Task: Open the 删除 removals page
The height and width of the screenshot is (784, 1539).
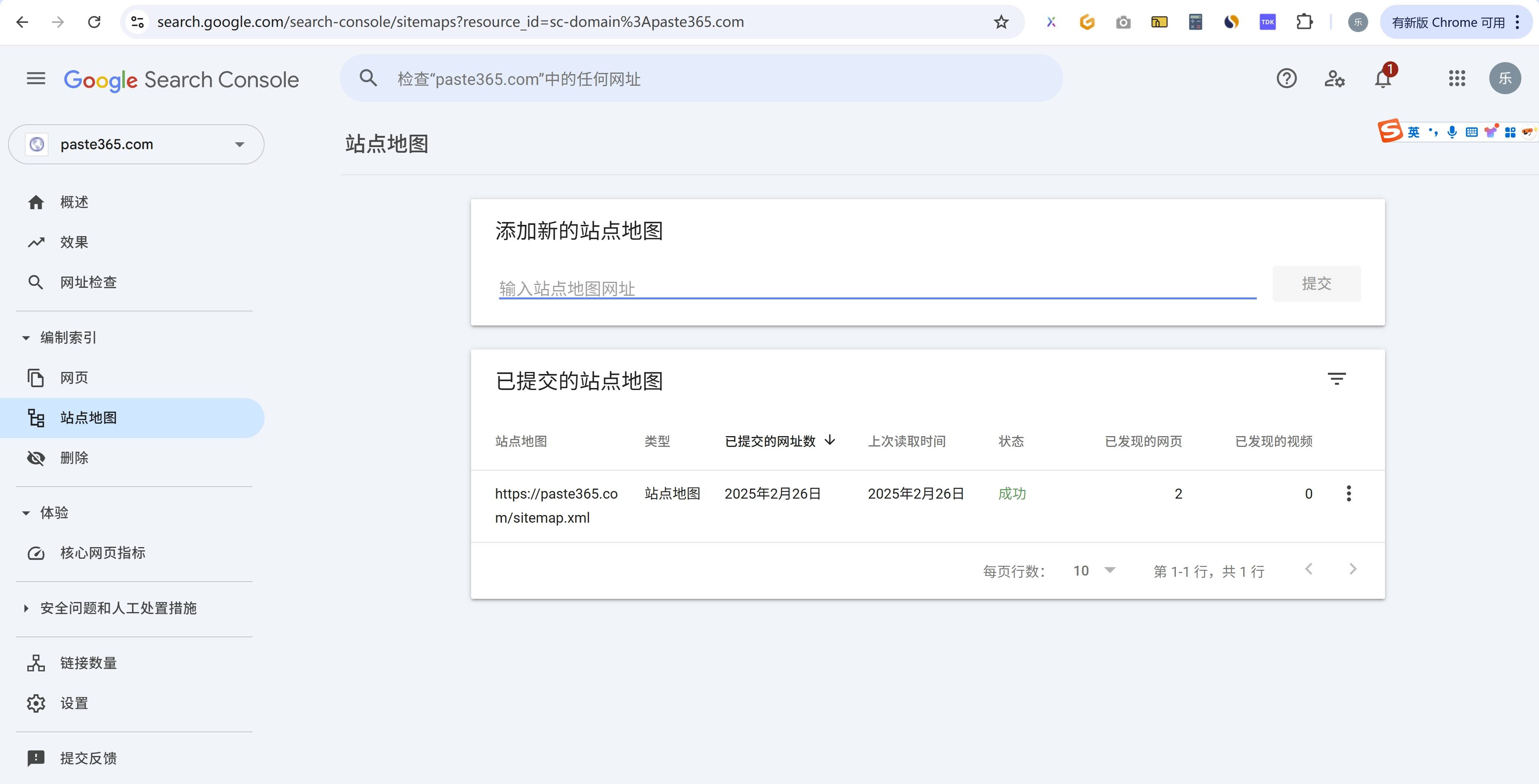Action: click(132, 458)
